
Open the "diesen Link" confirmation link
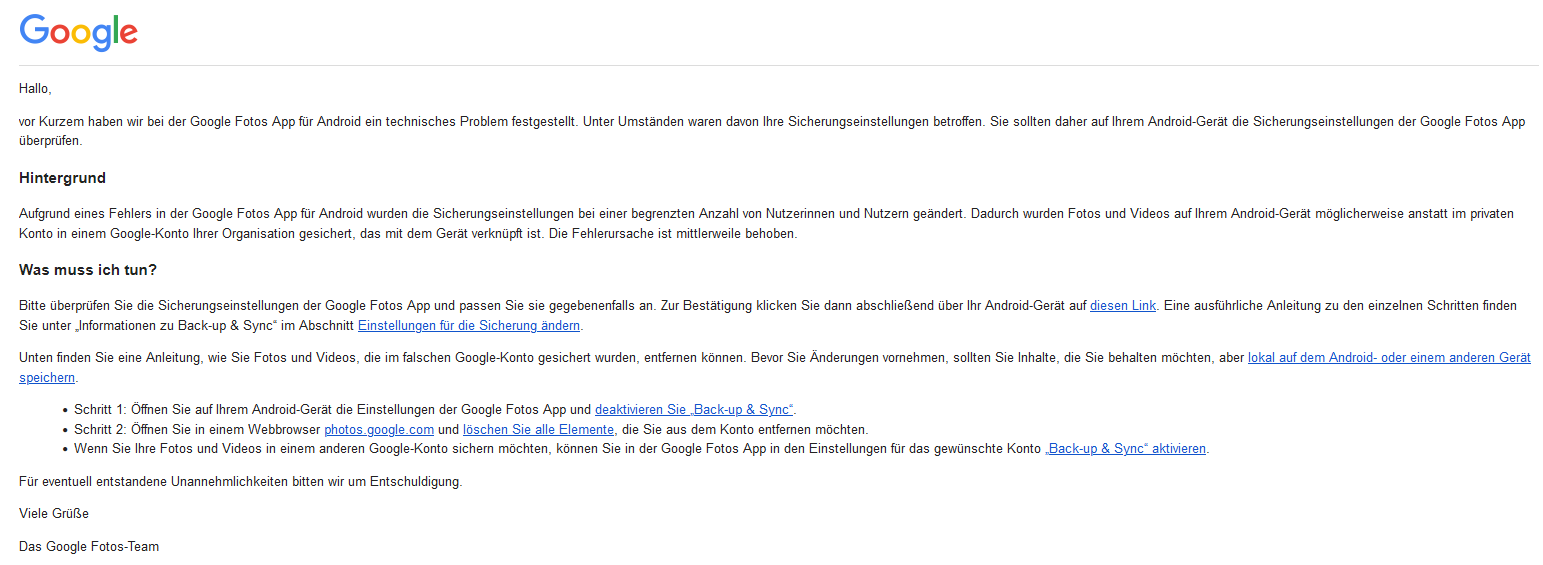(x=1123, y=305)
